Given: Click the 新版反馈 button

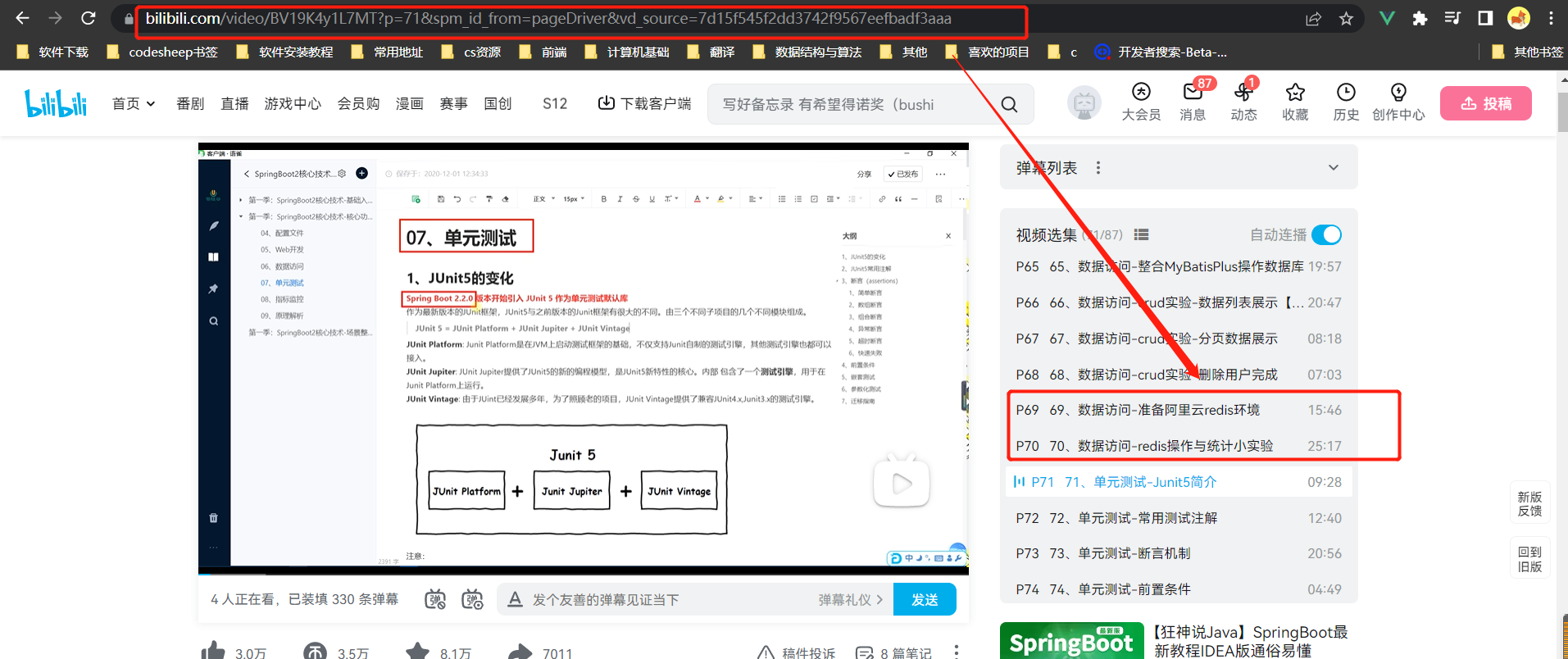Looking at the screenshot, I should (x=1529, y=503).
